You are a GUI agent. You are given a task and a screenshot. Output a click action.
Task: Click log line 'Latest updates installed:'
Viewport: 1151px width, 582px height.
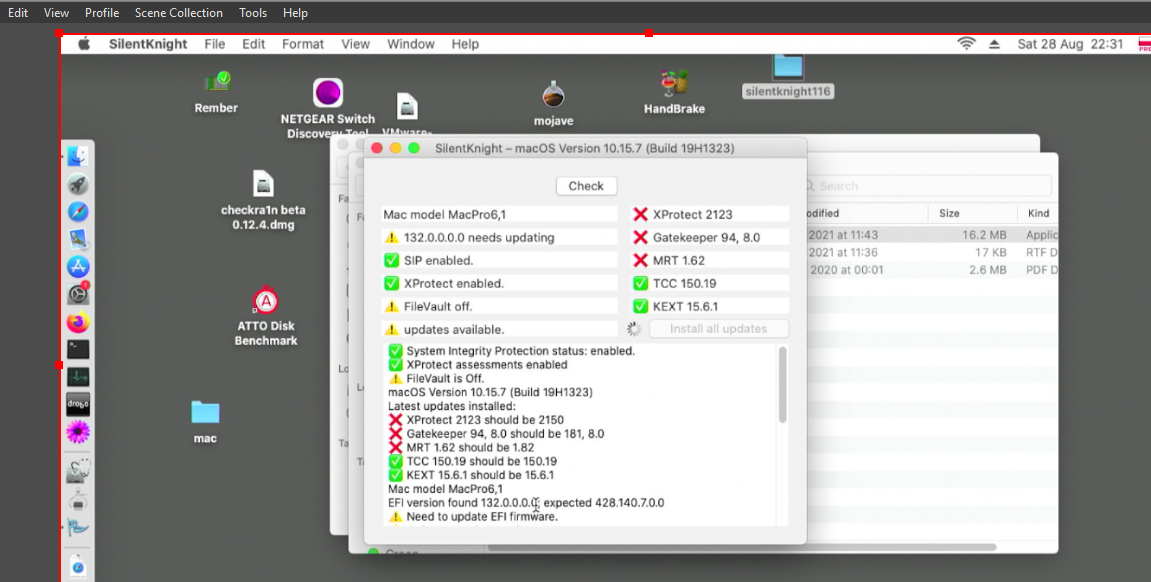tap(452, 406)
